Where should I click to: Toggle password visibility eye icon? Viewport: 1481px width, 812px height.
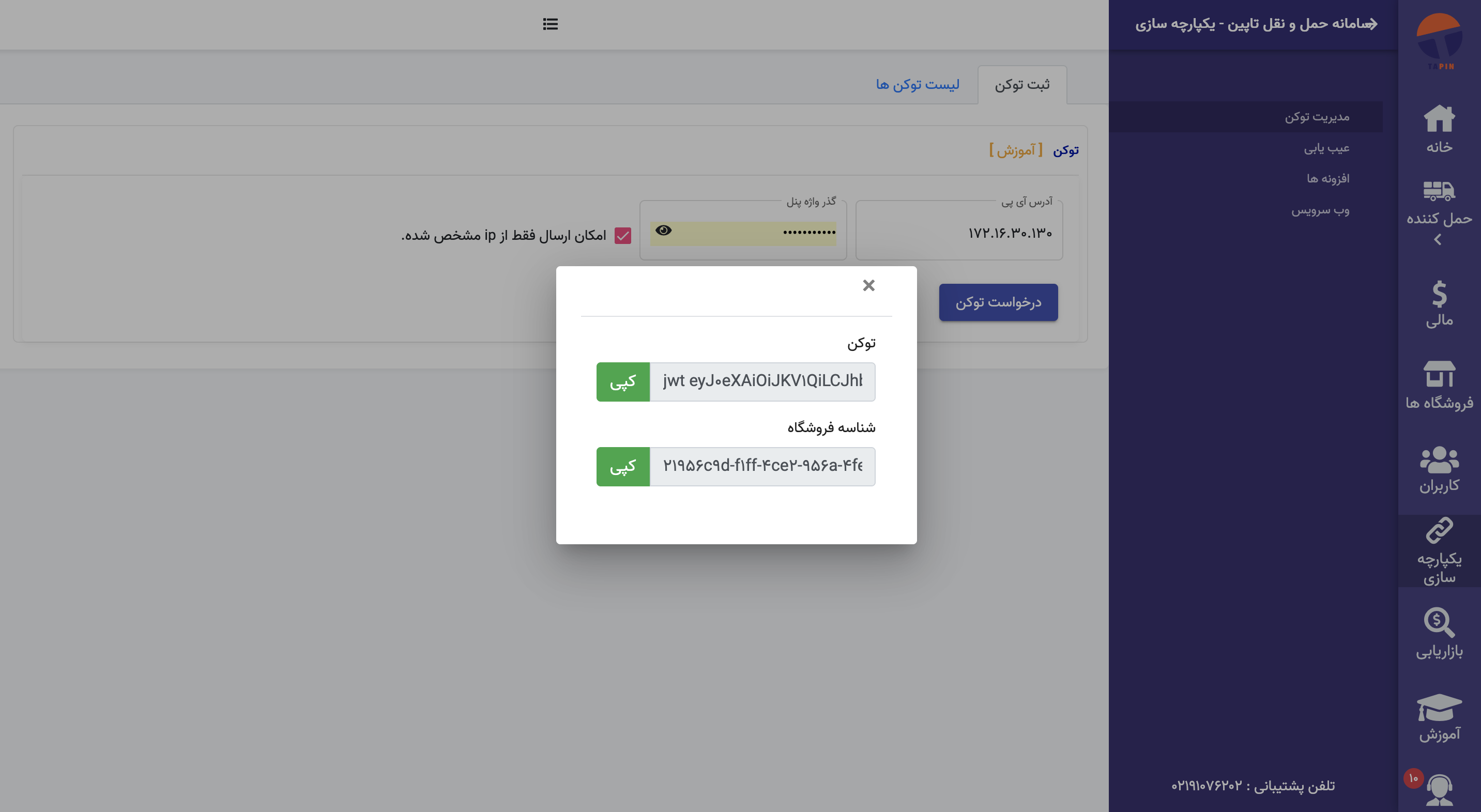click(x=663, y=231)
